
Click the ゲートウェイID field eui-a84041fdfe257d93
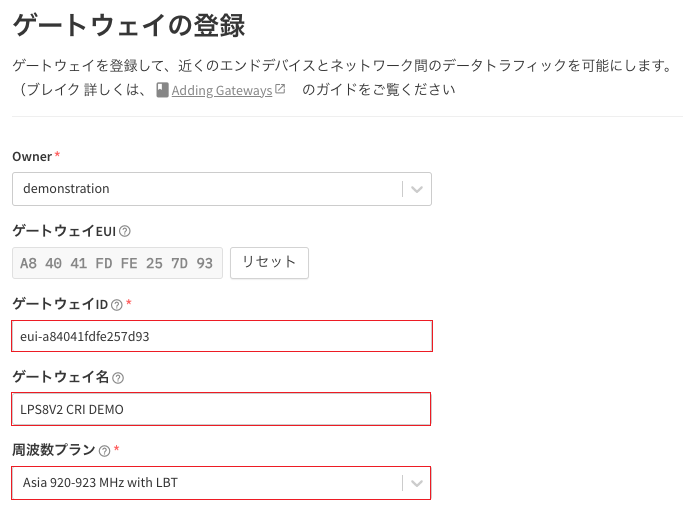coord(222,336)
